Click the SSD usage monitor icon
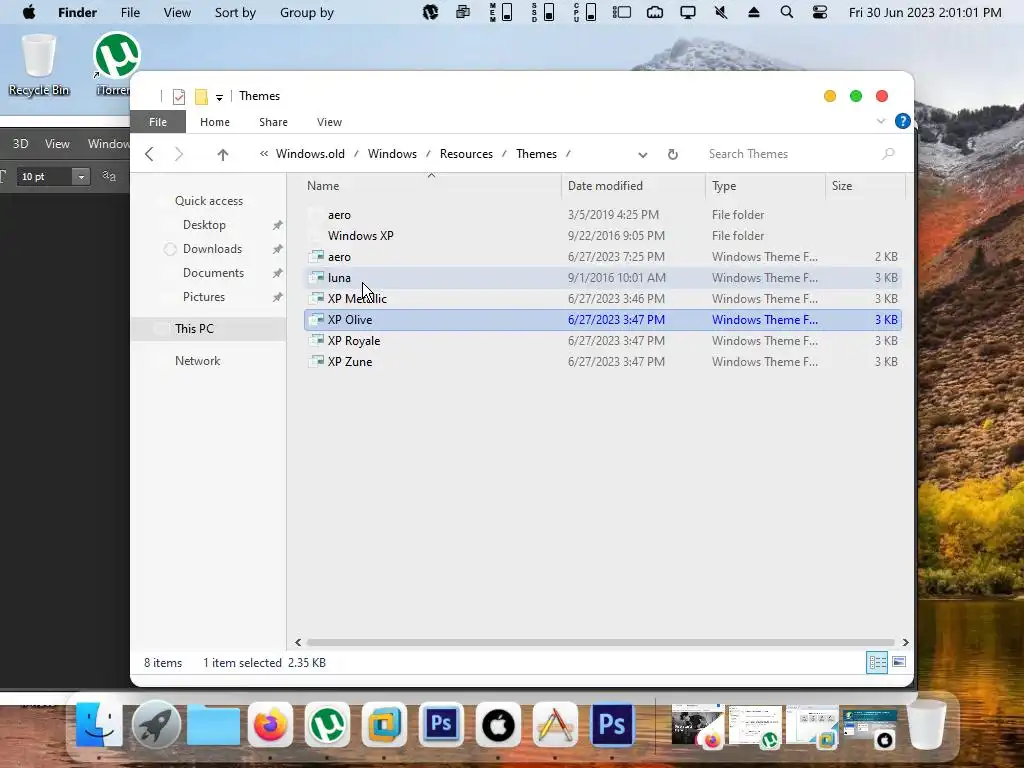 click(x=543, y=12)
